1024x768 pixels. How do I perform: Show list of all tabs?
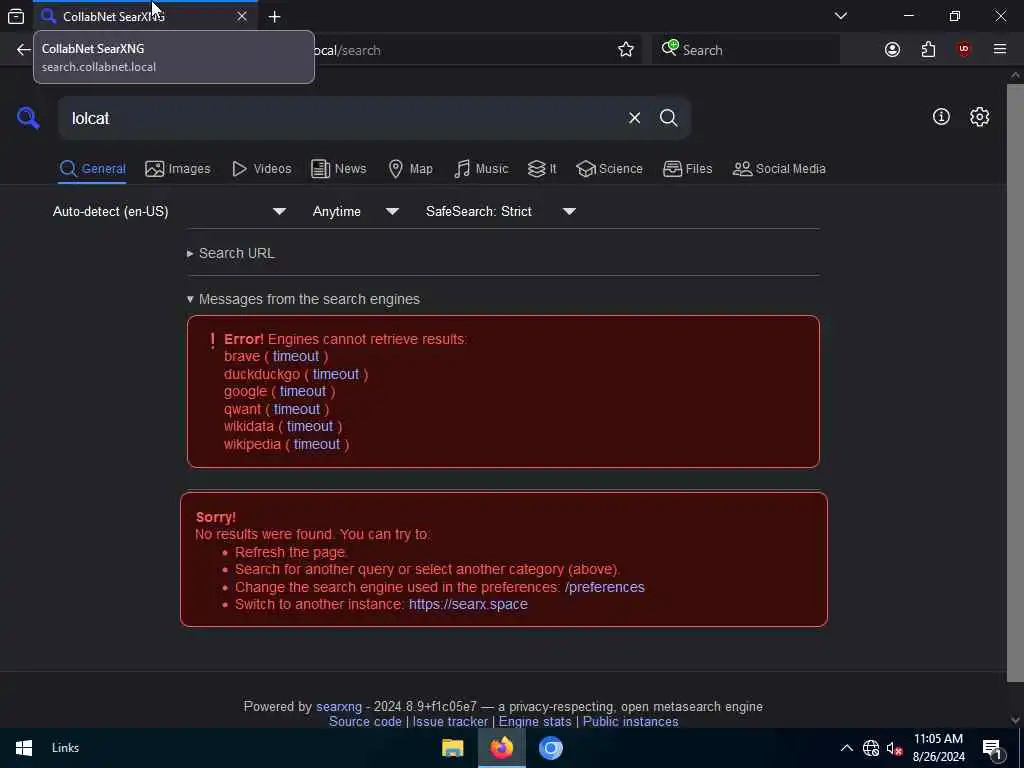point(840,16)
